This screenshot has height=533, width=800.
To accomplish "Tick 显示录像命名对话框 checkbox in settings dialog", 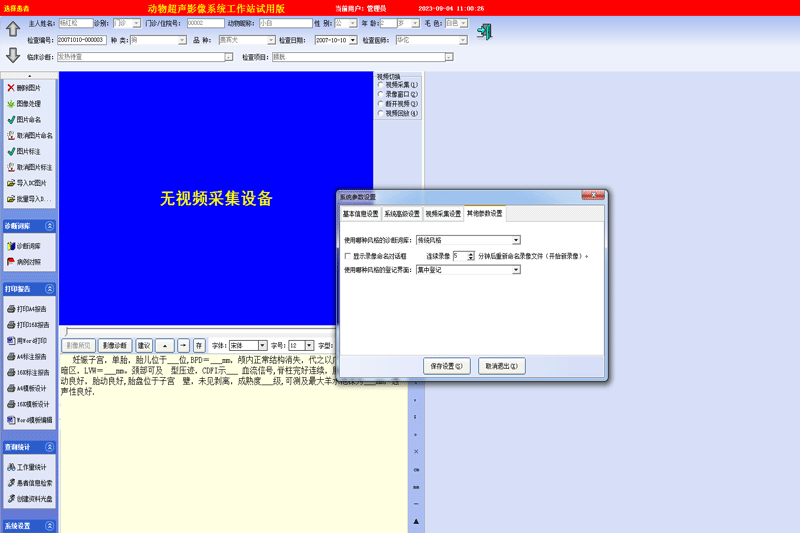I will (347, 256).
